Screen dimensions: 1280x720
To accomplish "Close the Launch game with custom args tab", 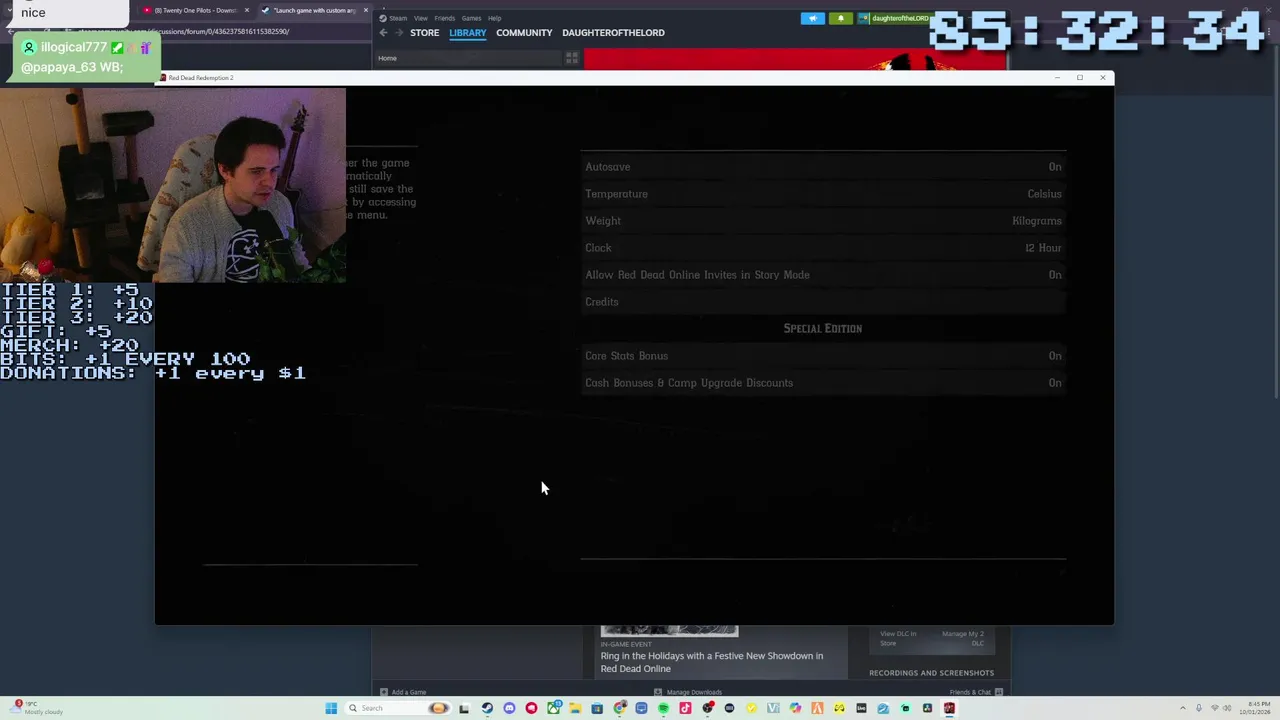I will coord(366,10).
